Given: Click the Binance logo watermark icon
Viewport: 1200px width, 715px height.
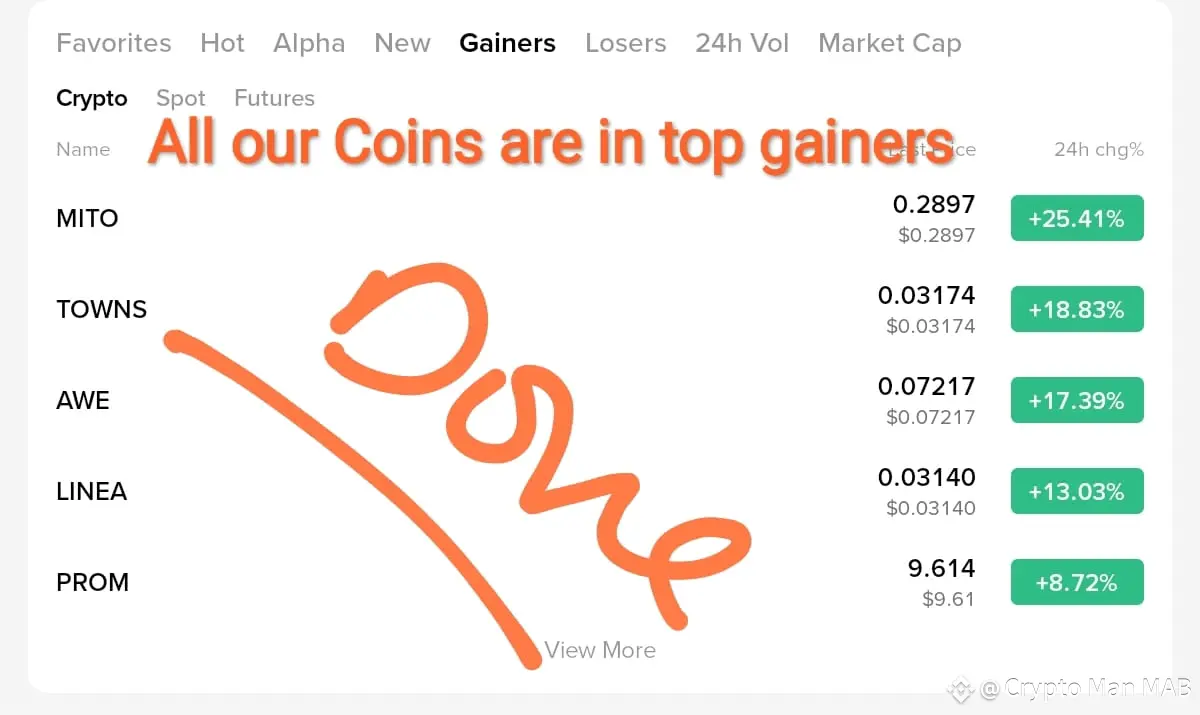Looking at the screenshot, I should (x=961, y=688).
